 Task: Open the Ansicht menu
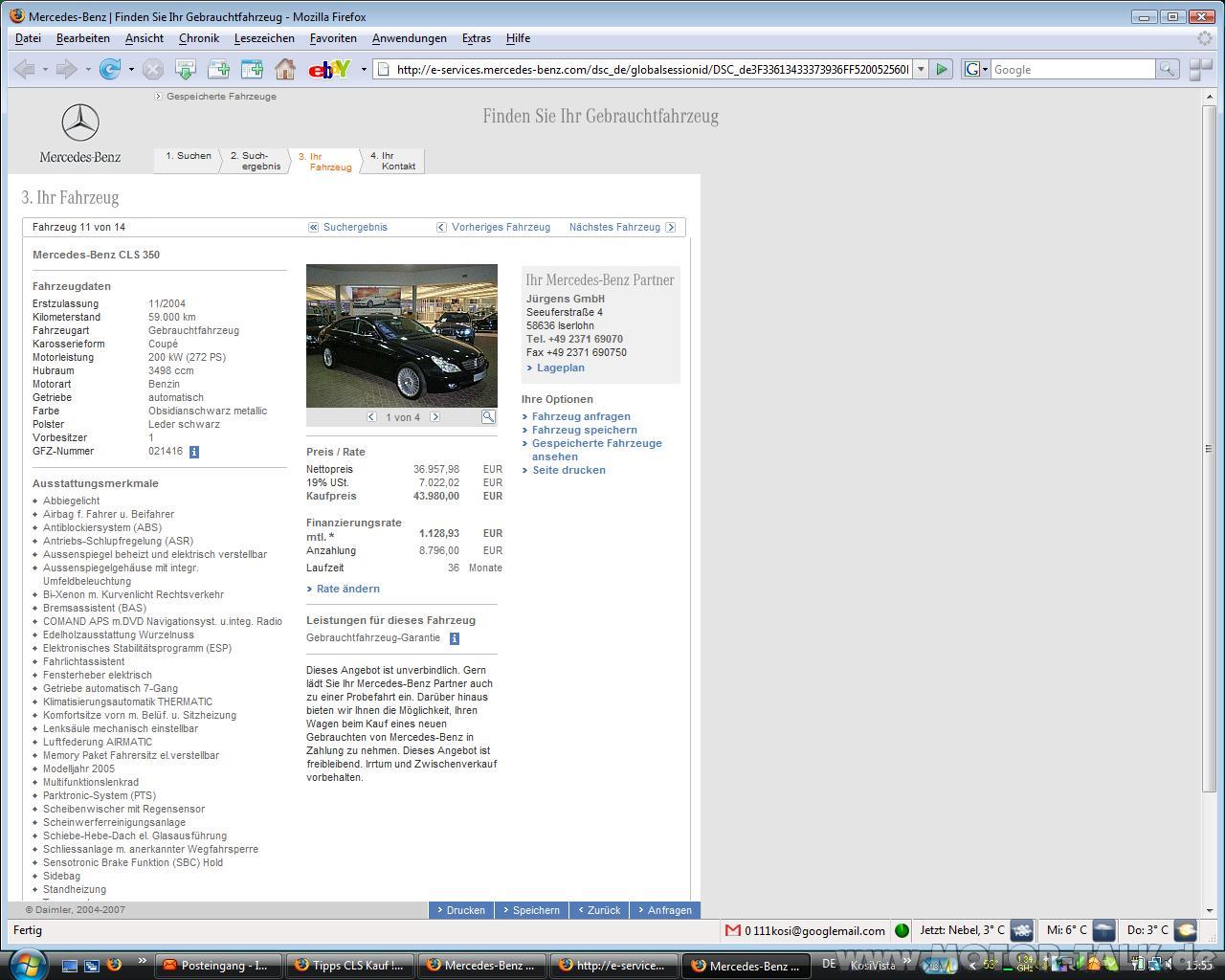pyautogui.click(x=145, y=38)
